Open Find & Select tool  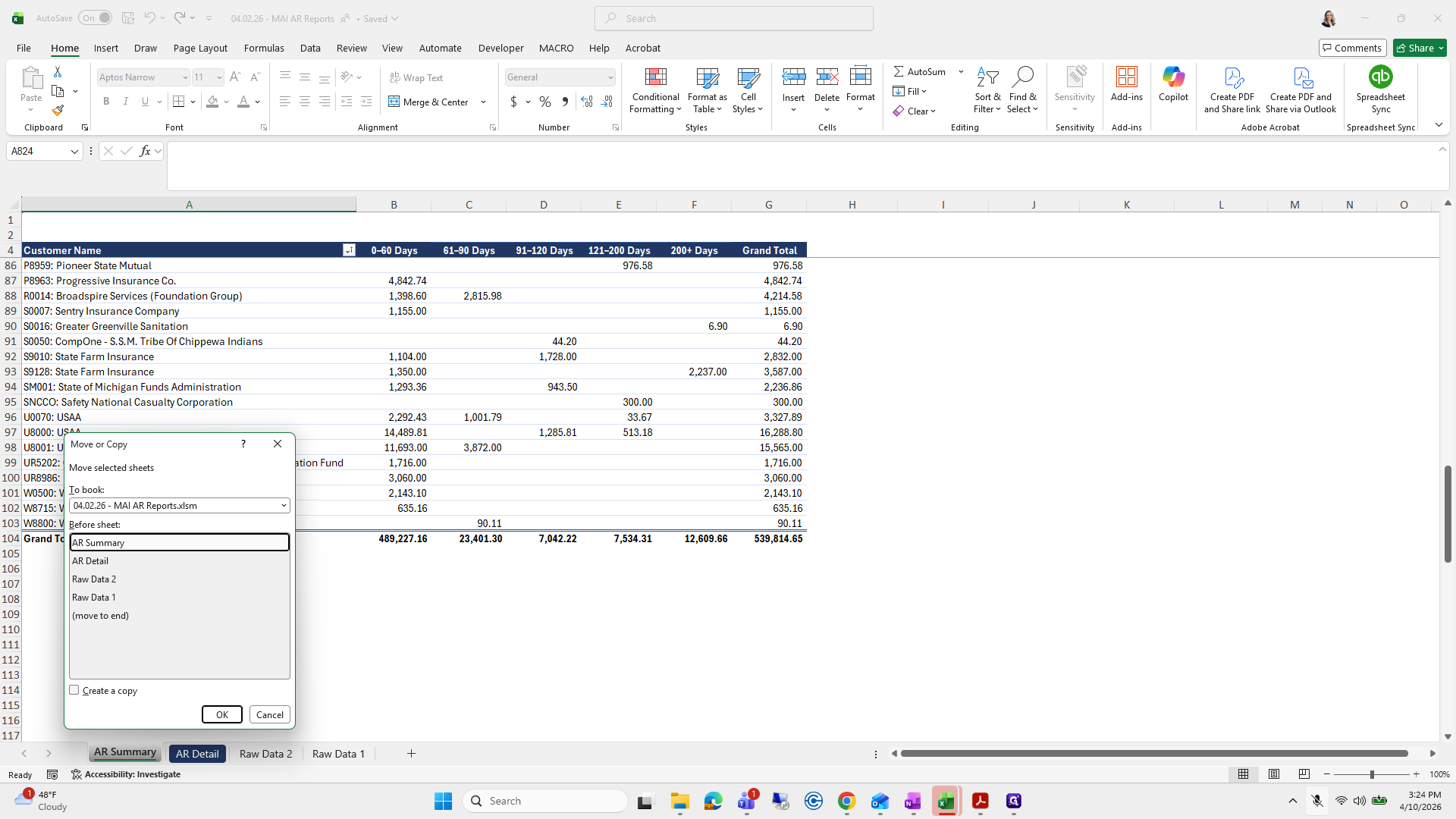click(x=1022, y=90)
